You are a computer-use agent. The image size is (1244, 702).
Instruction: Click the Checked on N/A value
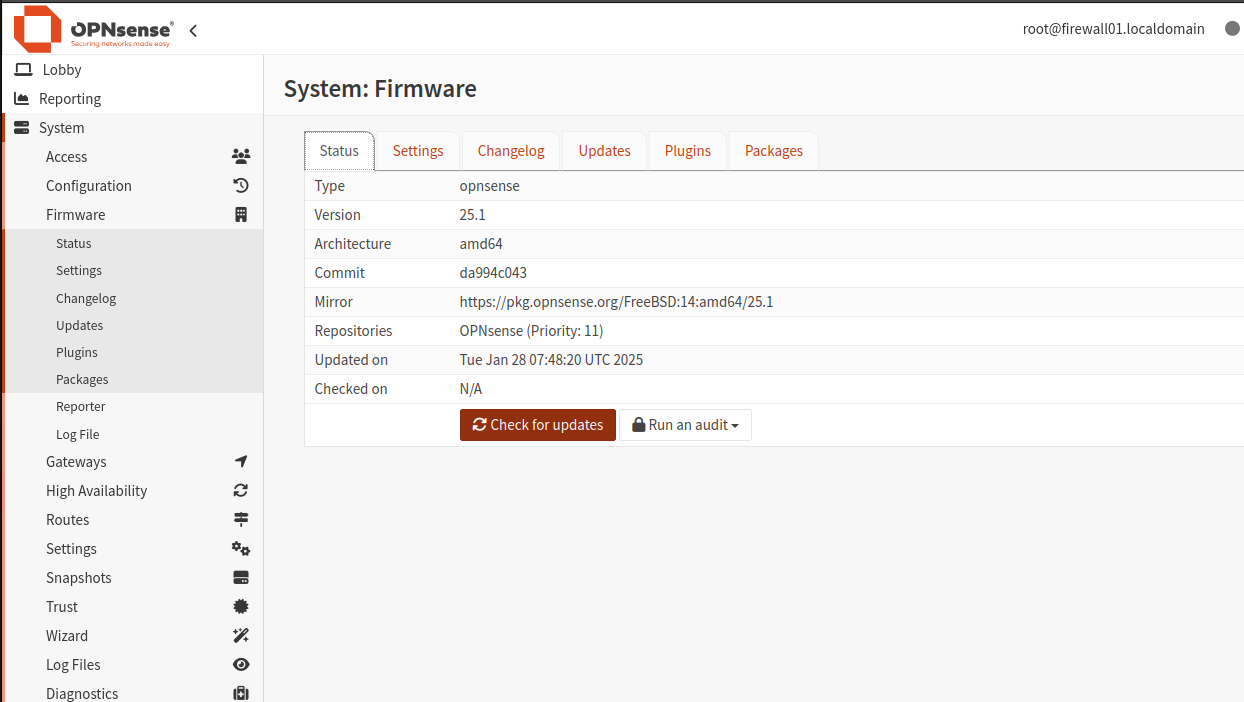pos(471,389)
